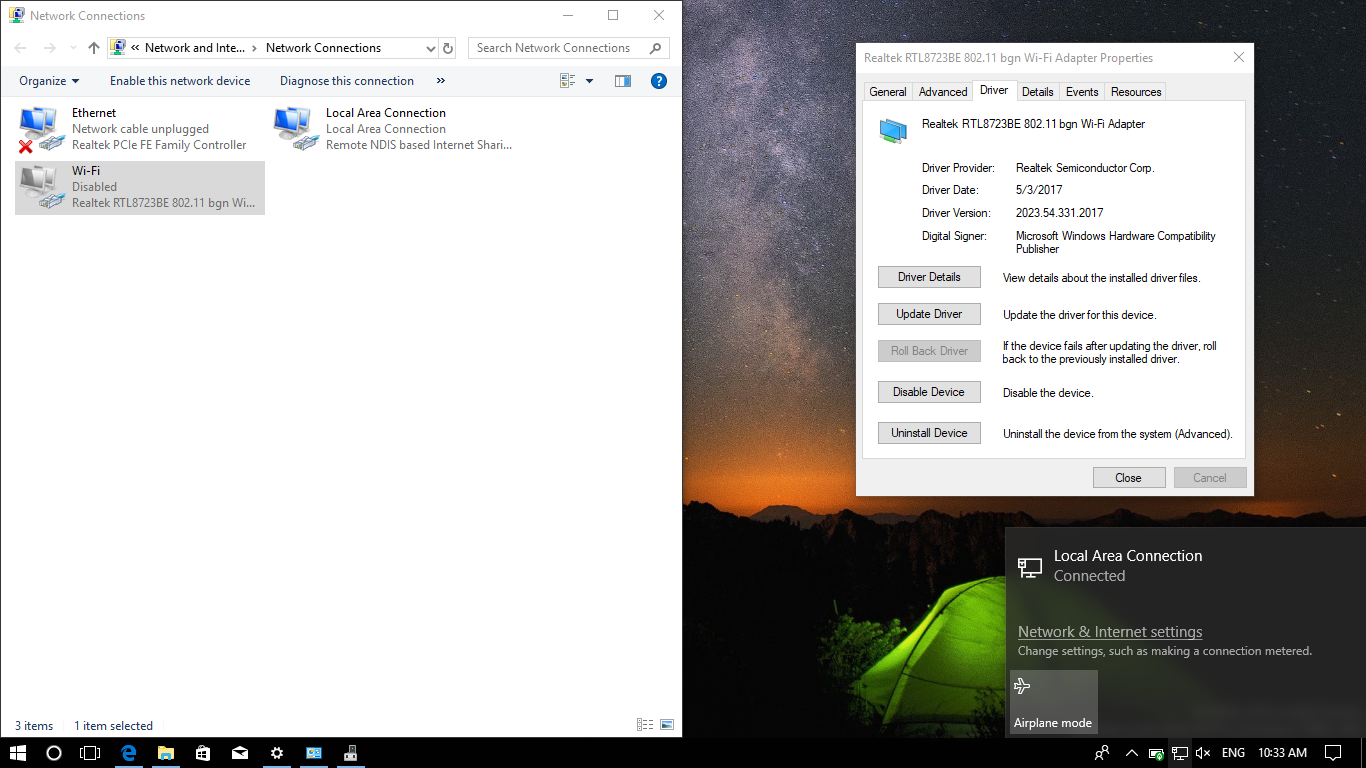
Task: Select the Ethernet network adapter icon
Action: [x=40, y=129]
